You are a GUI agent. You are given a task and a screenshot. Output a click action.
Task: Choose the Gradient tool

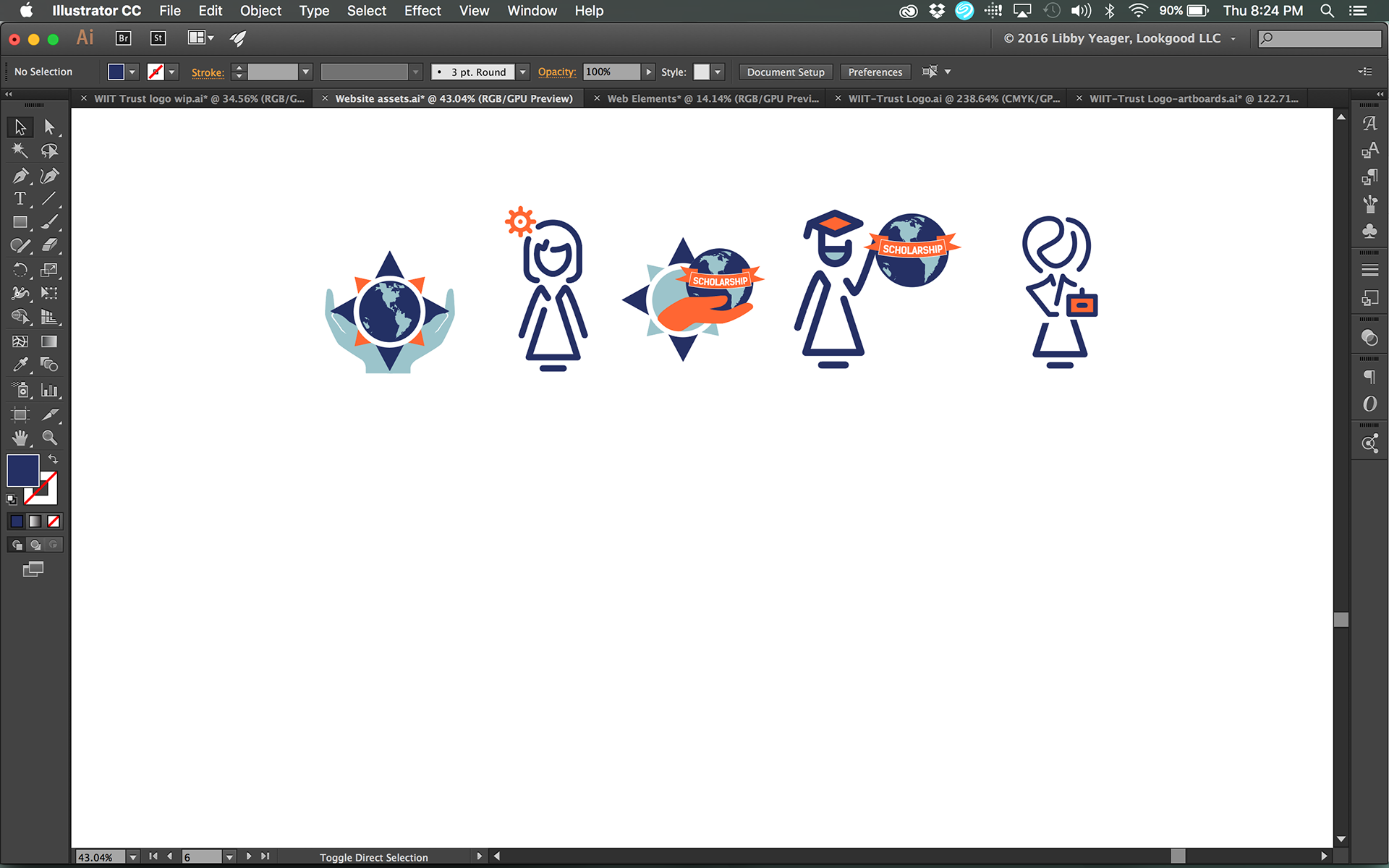click(x=49, y=341)
